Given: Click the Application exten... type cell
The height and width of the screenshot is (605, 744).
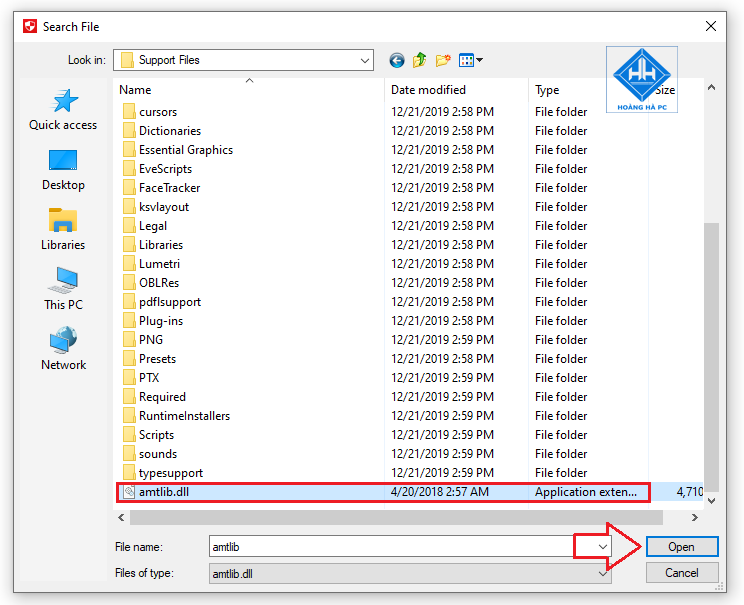Looking at the screenshot, I should [x=586, y=492].
